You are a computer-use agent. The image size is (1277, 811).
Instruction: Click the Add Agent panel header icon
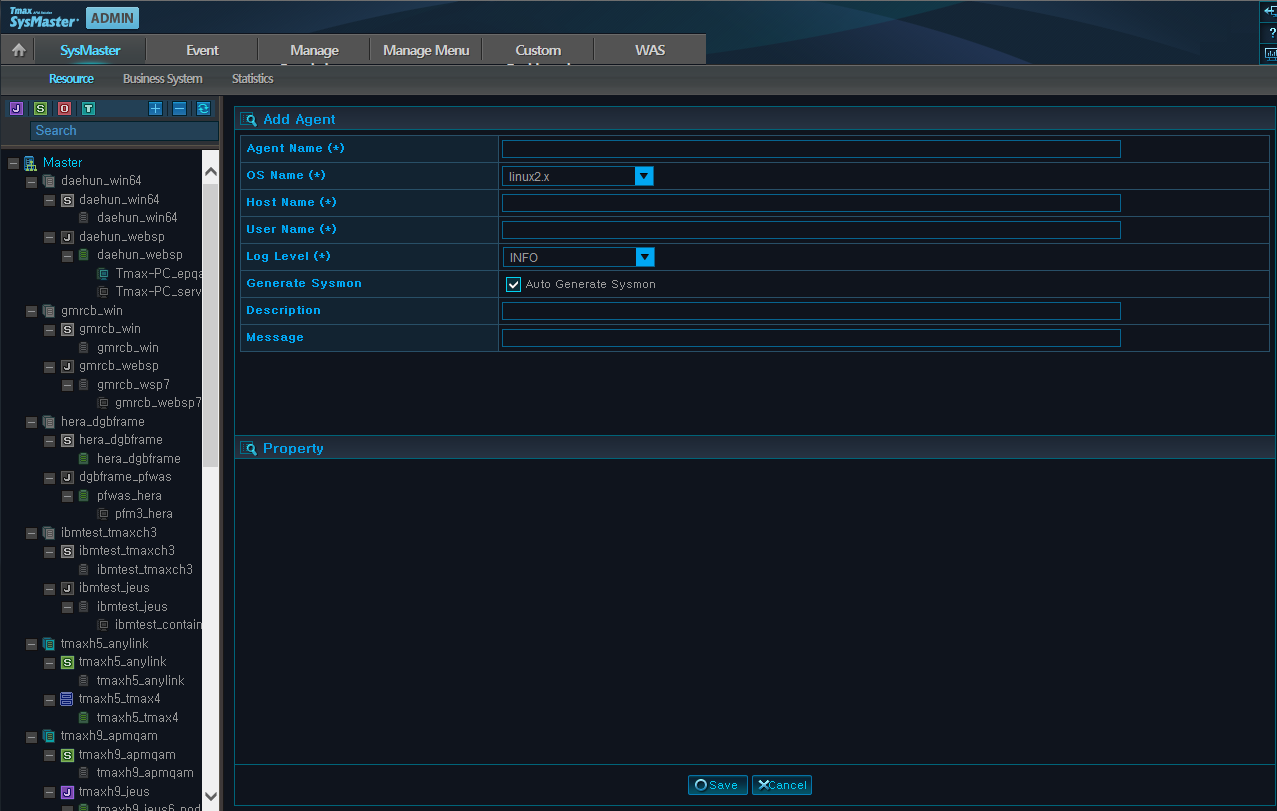[x=249, y=119]
